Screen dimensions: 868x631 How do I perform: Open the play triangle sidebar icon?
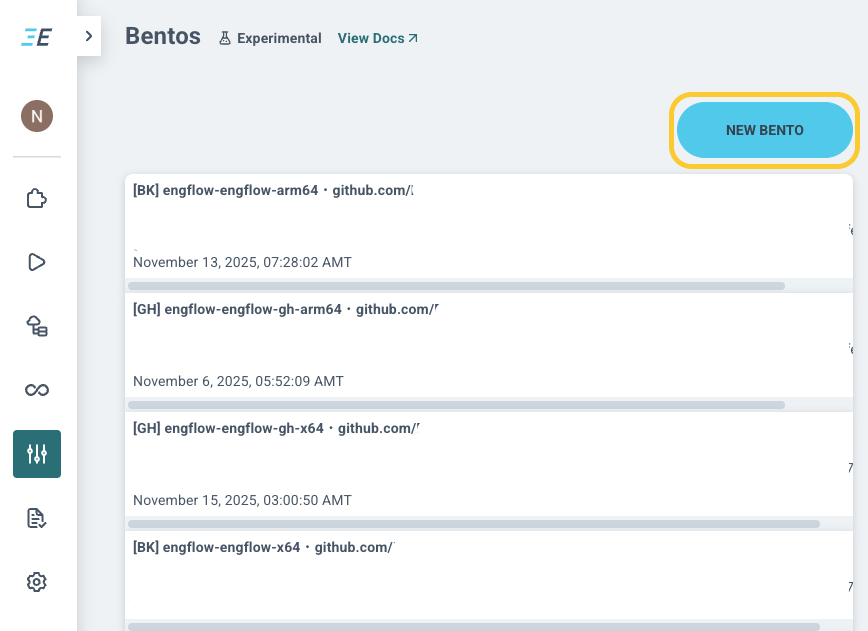[37, 262]
